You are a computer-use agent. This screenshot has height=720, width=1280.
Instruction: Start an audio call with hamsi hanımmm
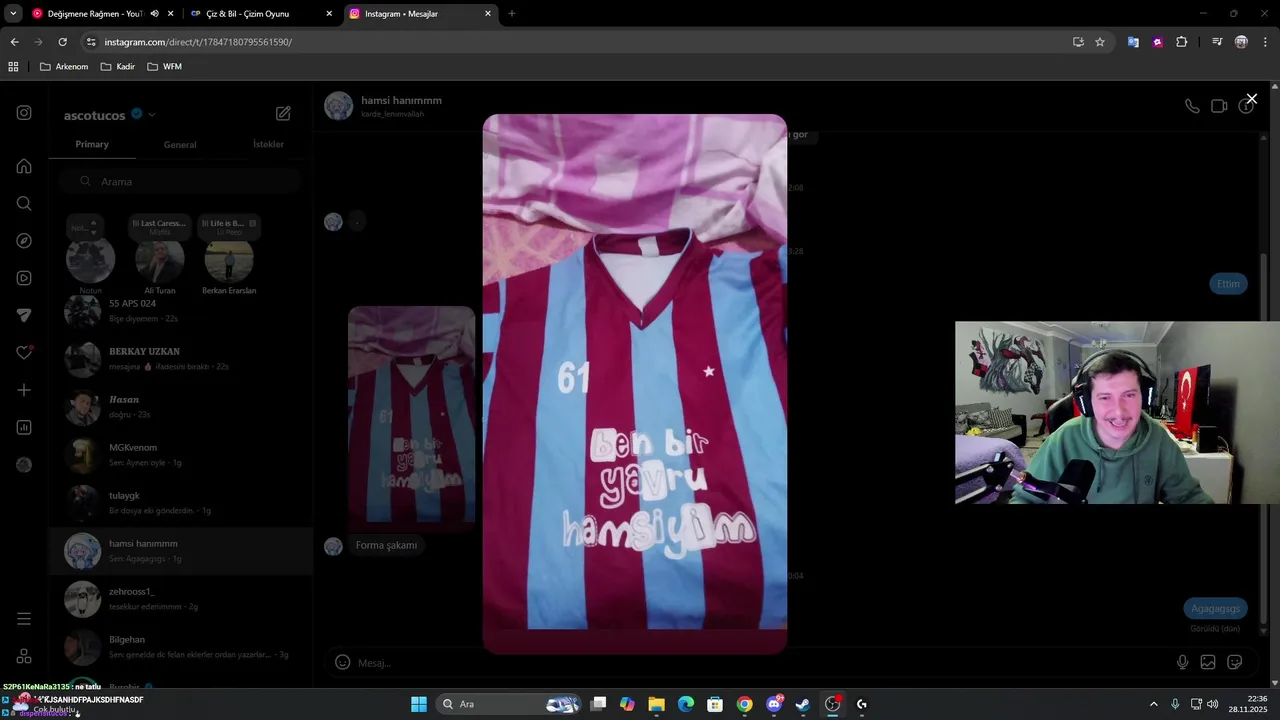click(1192, 106)
